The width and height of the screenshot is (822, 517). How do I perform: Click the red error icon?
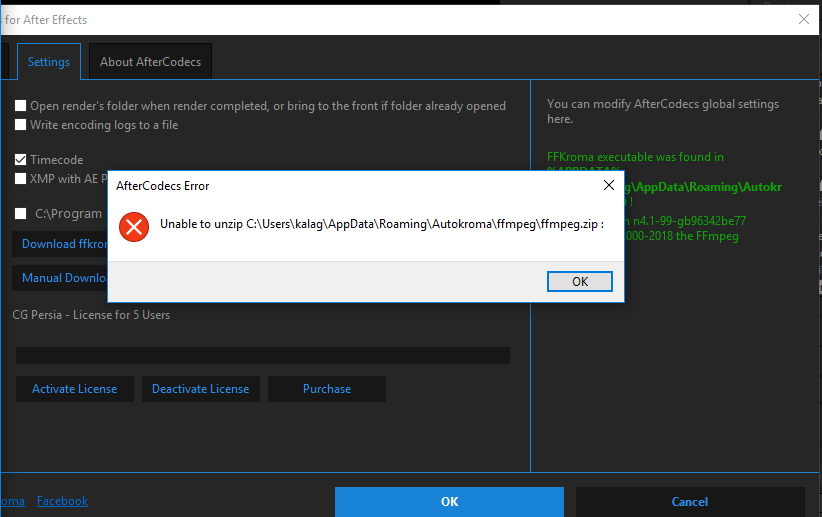click(x=134, y=227)
